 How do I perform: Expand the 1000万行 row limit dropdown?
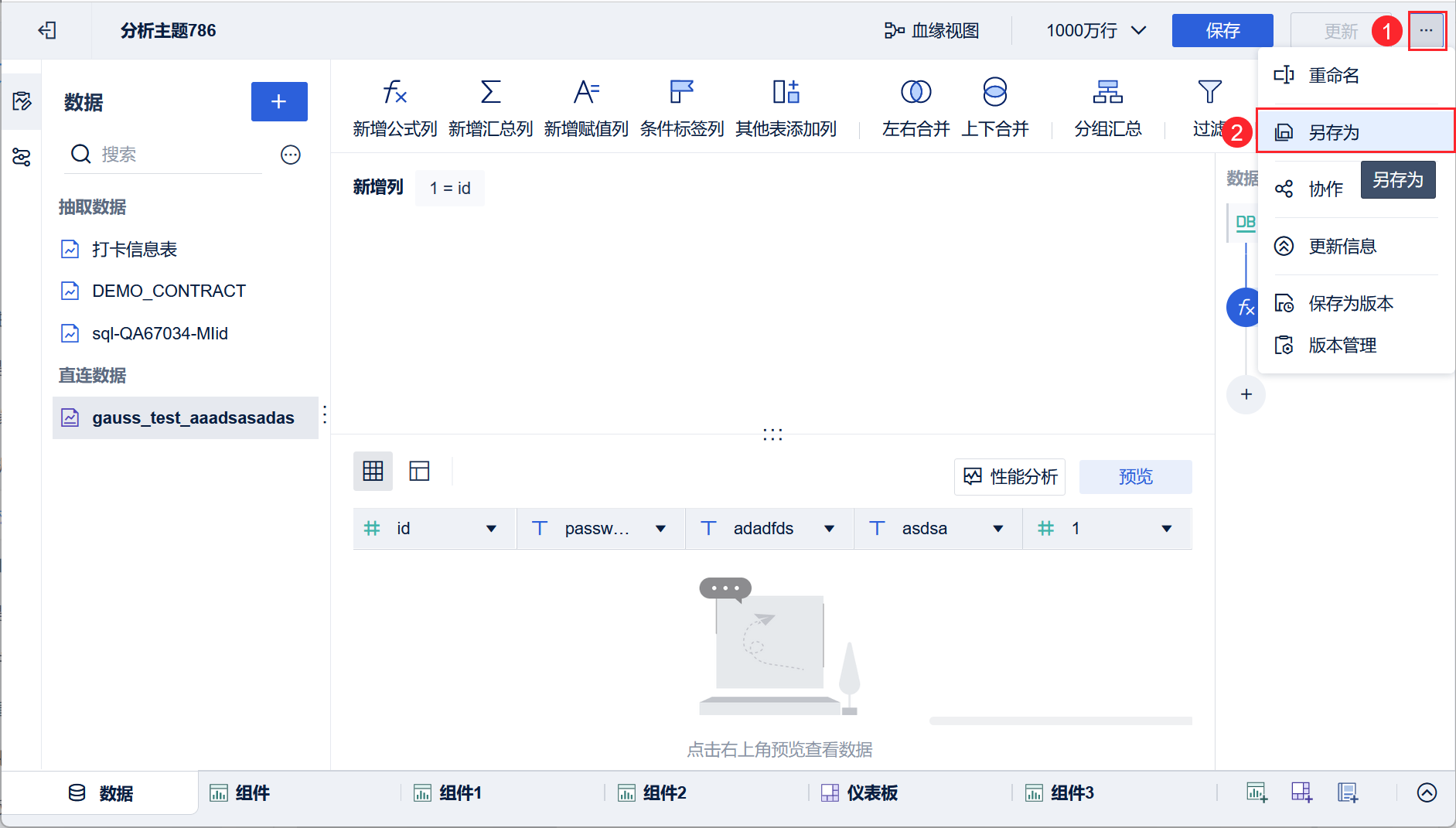pos(1096,30)
